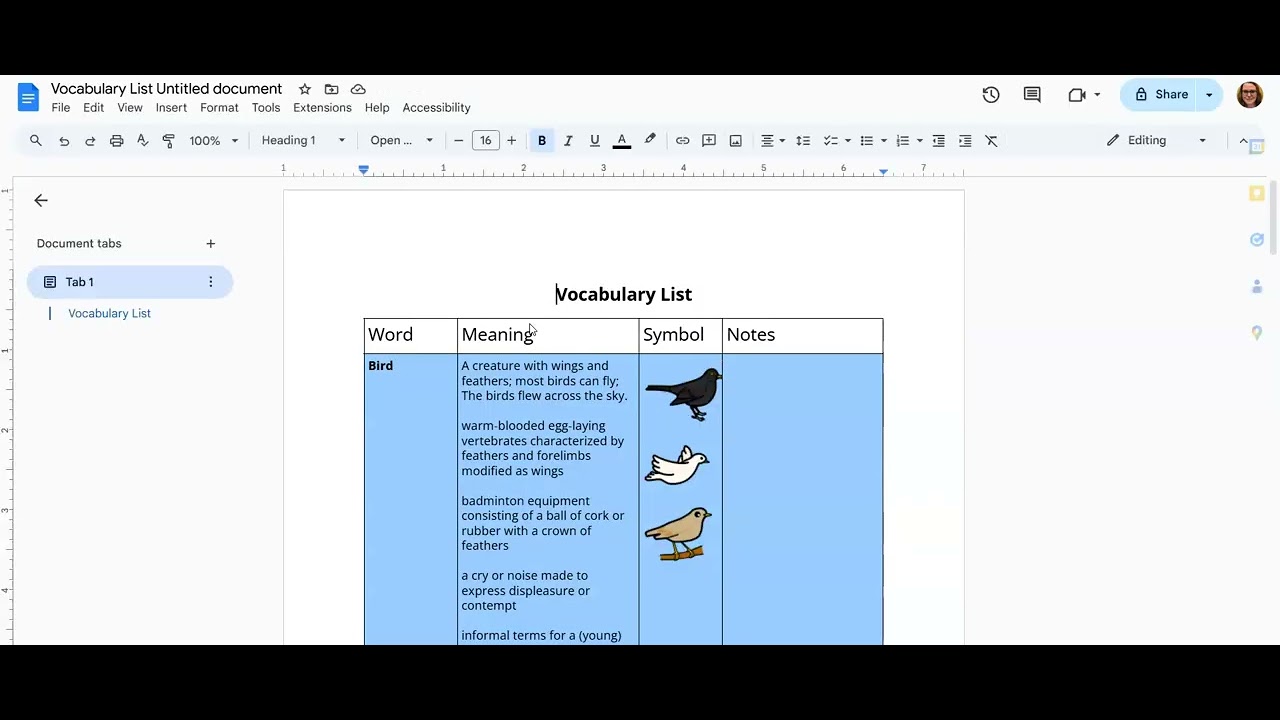Pick a highlight color
The width and height of the screenshot is (1280, 720).
coord(650,141)
